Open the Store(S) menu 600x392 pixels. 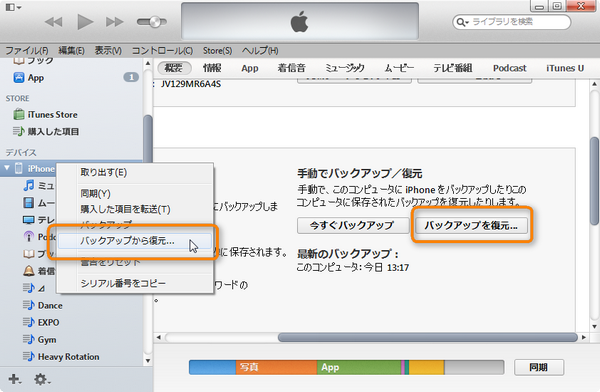pyautogui.click(x=217, y=51)
